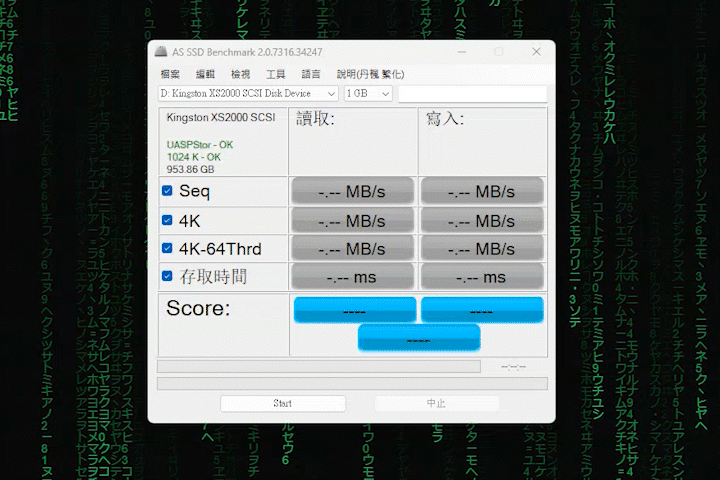Click the 4K write MB/s result
This screenshot has width=720, height=480.
tap(482, 220)
